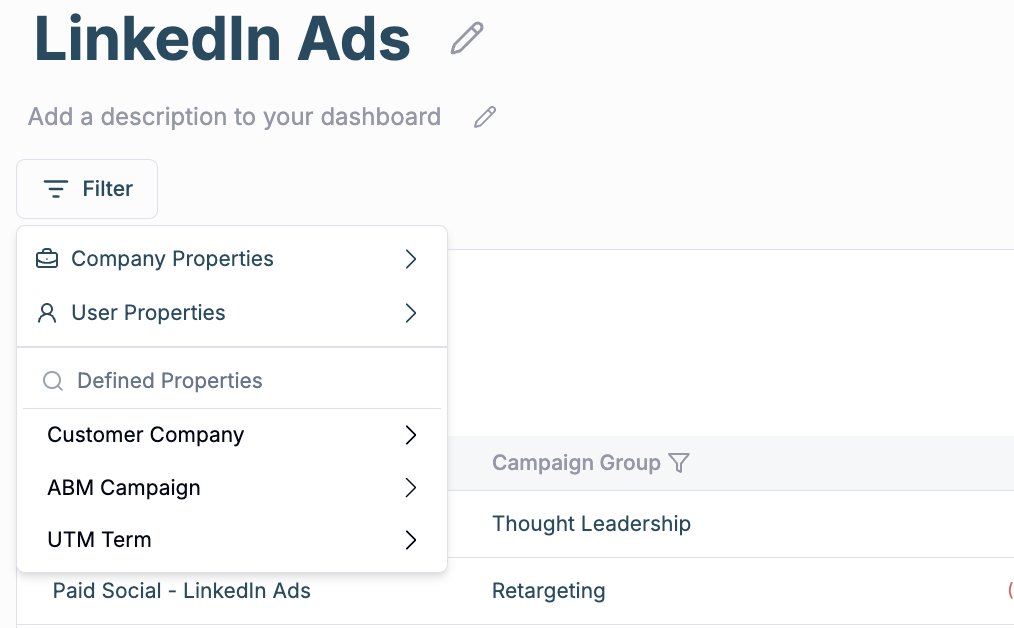The height and width of the screenshot is (628, 1014).
Task: Expand the User Properties chevron arrow
Action: tap(410, 313)
